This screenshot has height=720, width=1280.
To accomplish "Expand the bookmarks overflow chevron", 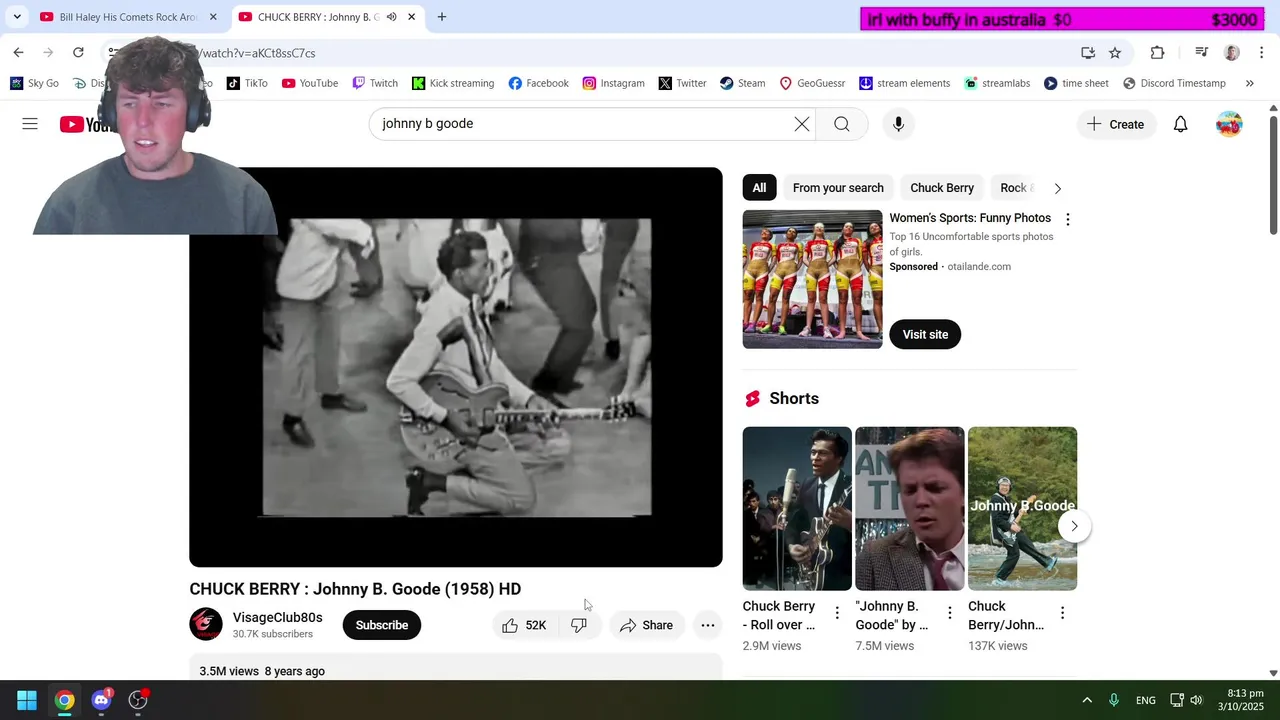I will click(1249, 83).
